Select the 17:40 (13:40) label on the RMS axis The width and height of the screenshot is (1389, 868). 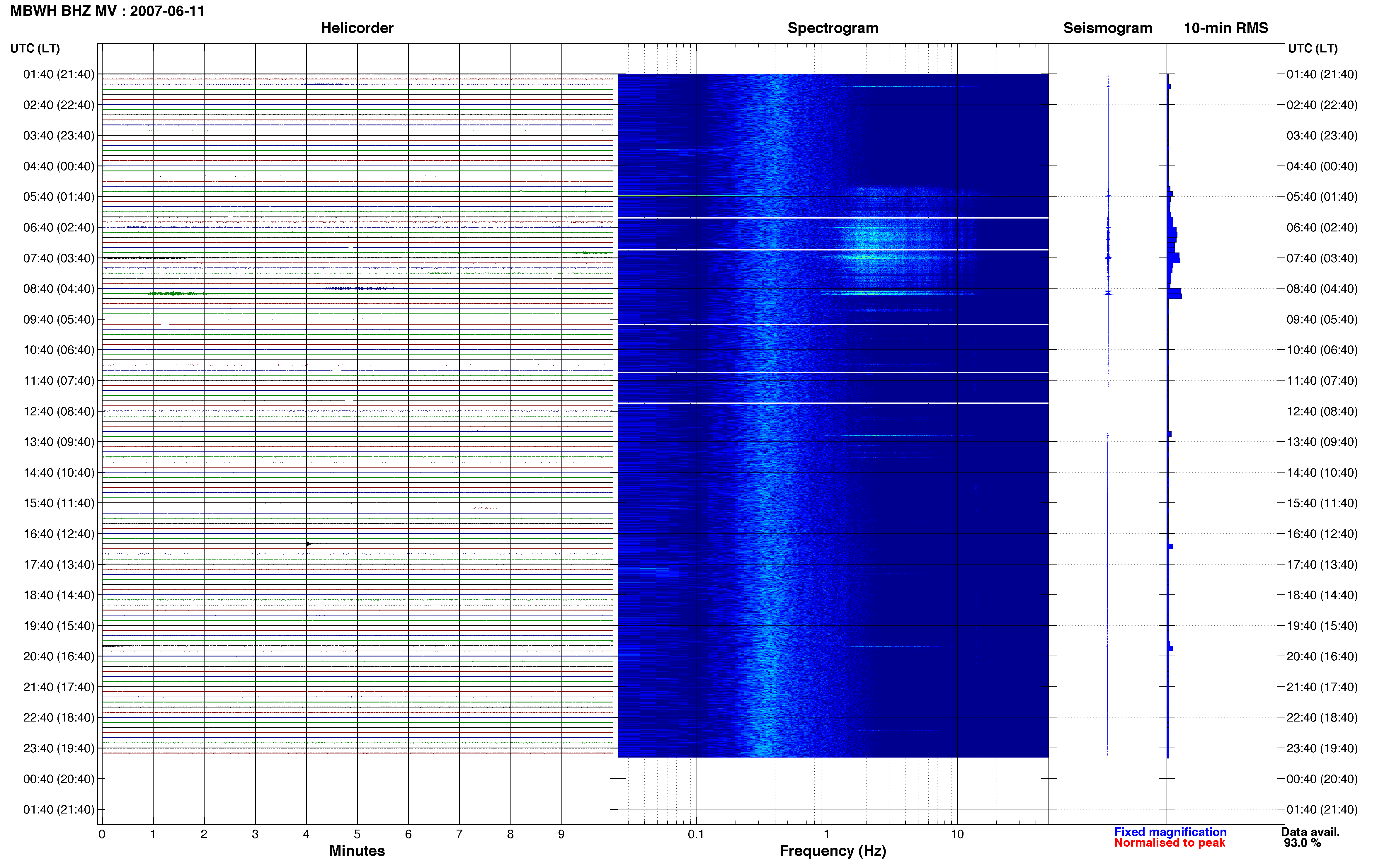pos(1322,564)
